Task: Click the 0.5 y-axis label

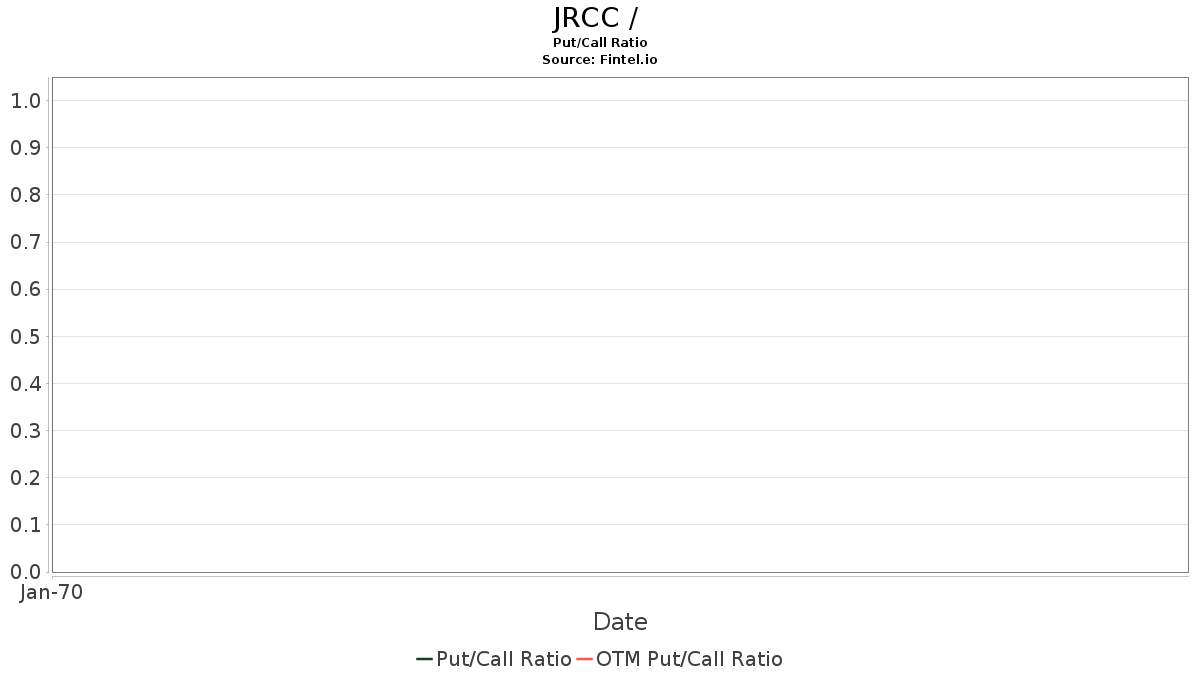Action: (x=25, y=336)
